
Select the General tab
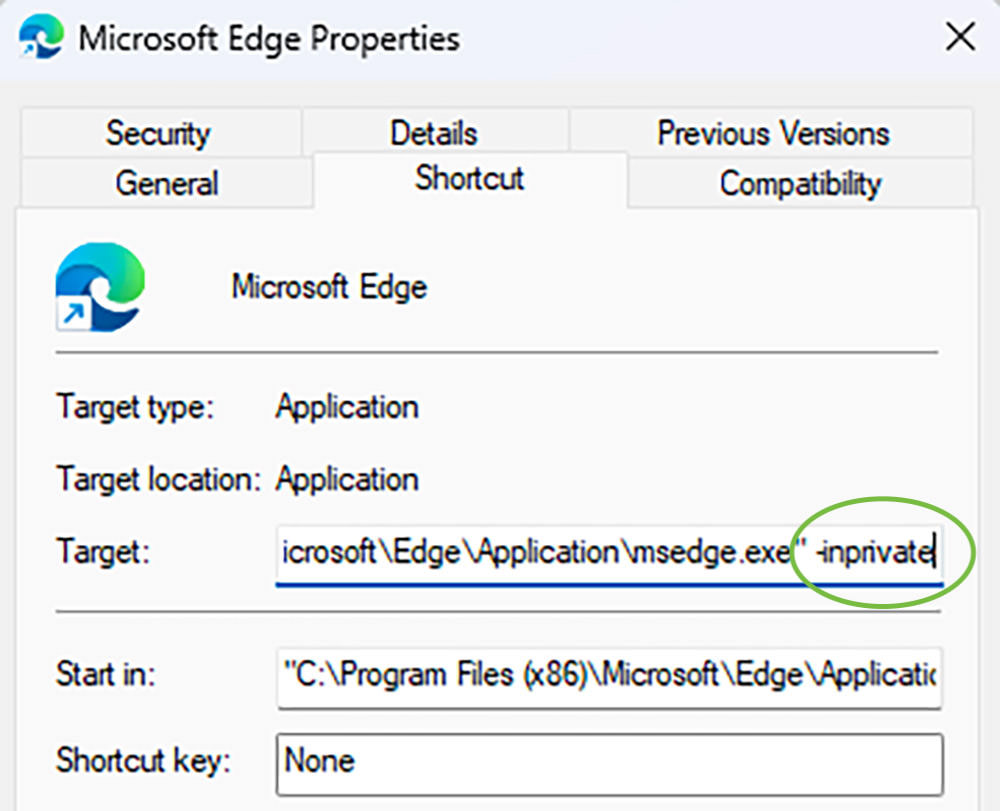pos(167,183)
